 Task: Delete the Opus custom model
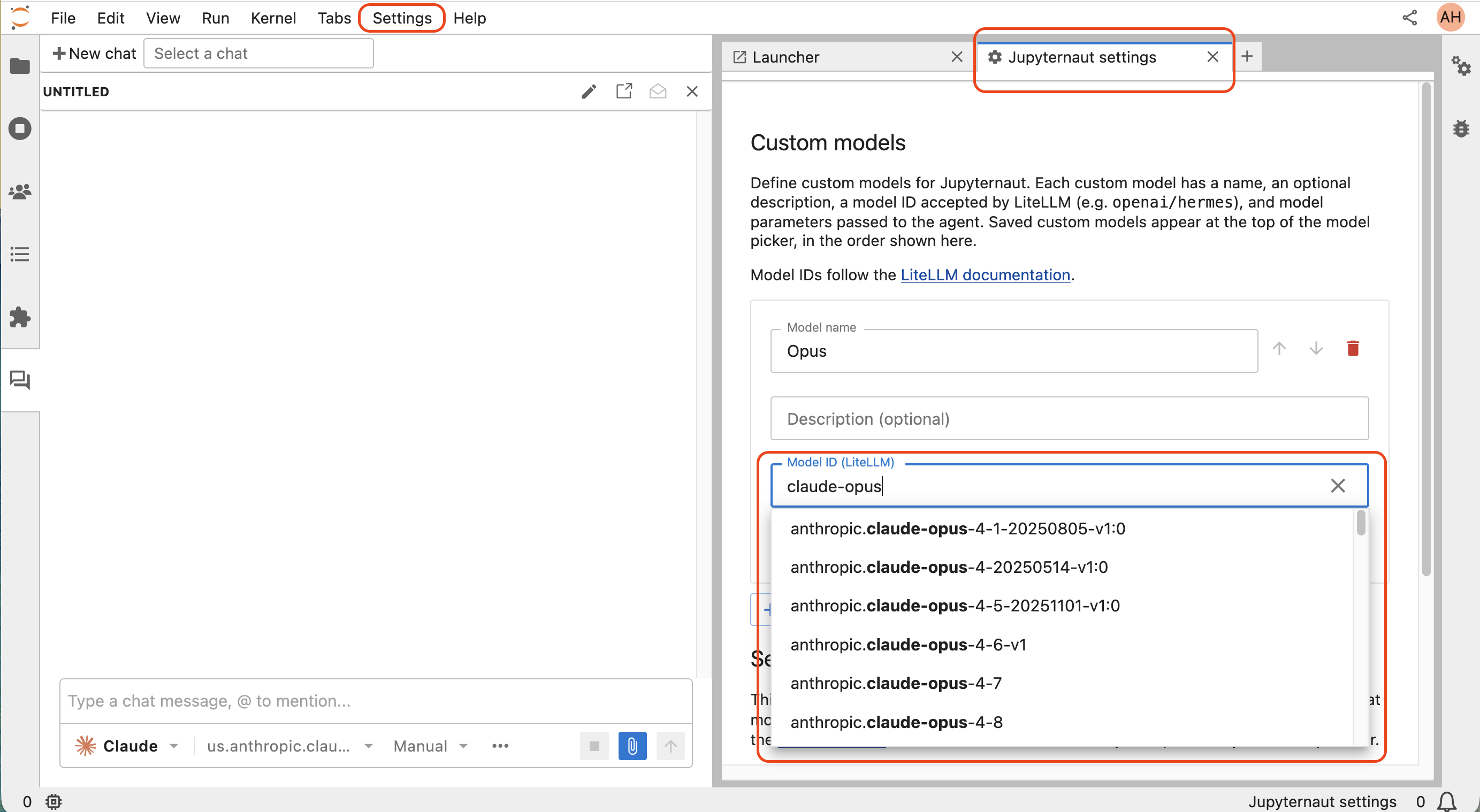click(1353, 349)
